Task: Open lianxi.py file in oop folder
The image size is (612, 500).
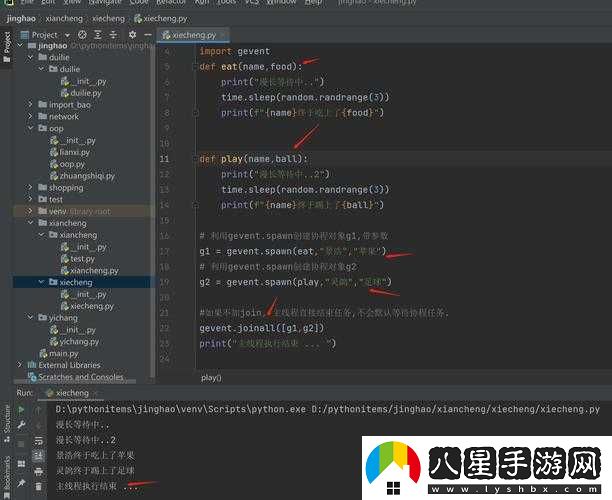Action: (x=70, y=152)
